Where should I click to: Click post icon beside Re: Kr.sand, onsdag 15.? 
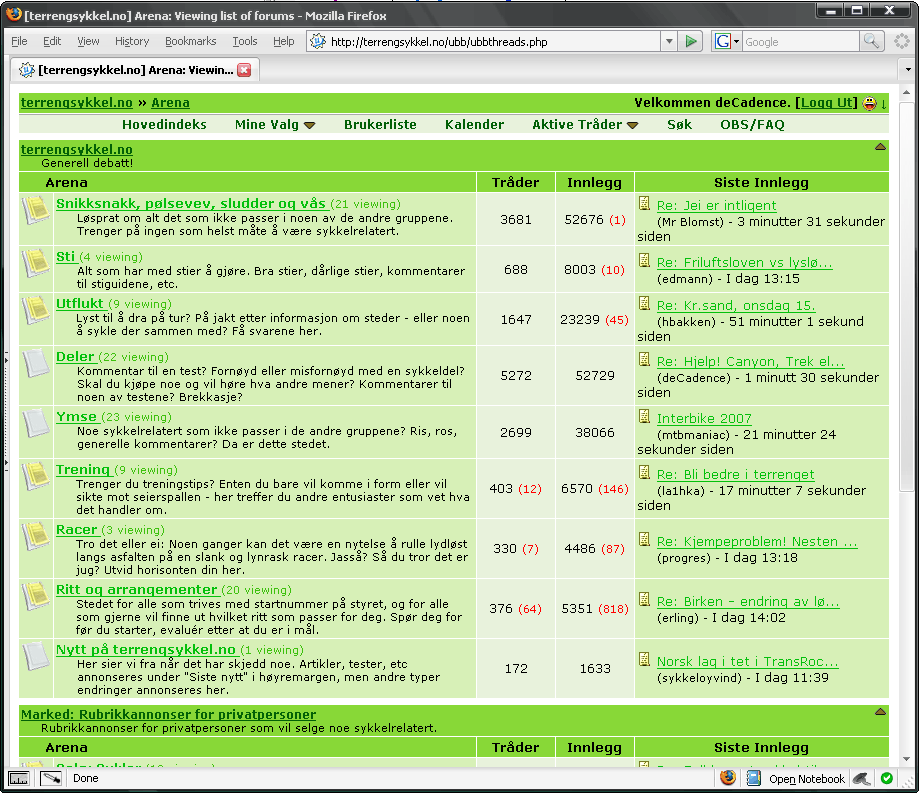pos(644,303)
